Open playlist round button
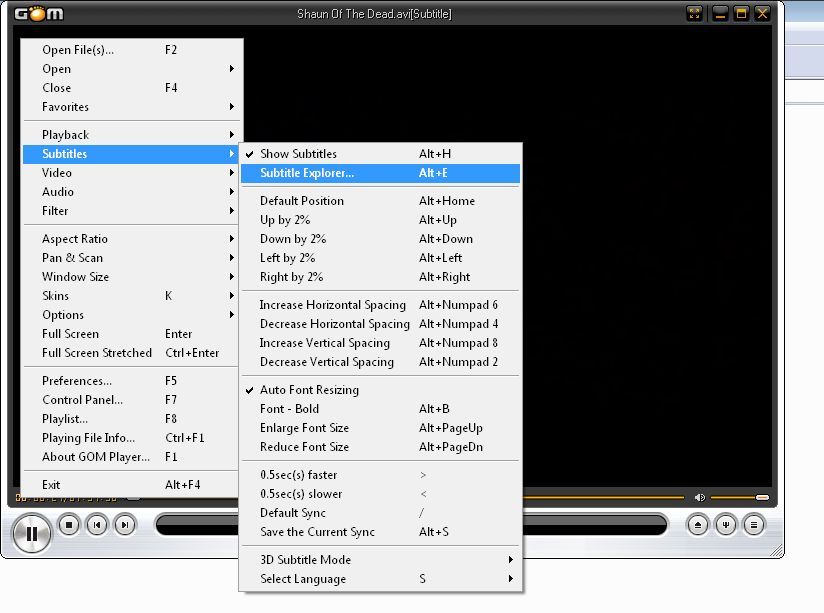Viewport: 824px width, 613px height. coord(754,525)
